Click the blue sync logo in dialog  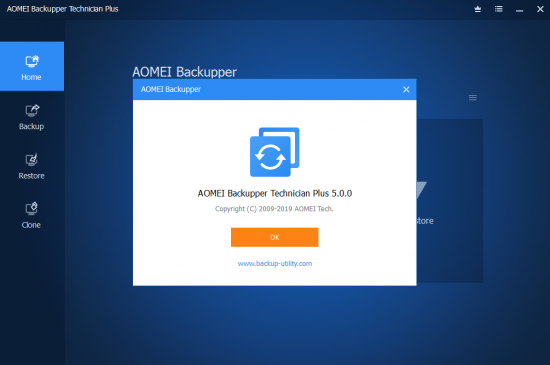[274, 152]
